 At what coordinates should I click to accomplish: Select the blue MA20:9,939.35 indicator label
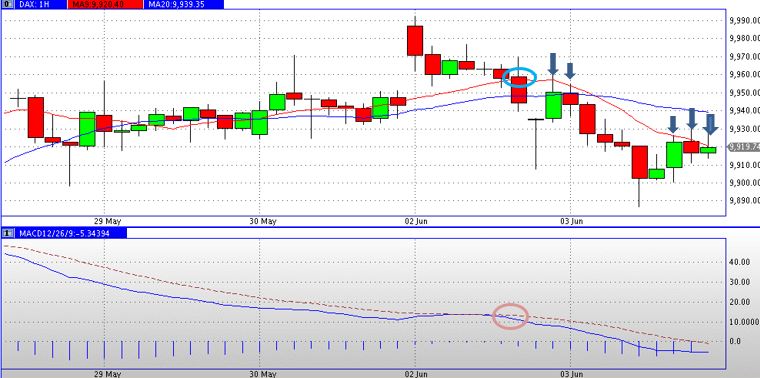[184, 4]
